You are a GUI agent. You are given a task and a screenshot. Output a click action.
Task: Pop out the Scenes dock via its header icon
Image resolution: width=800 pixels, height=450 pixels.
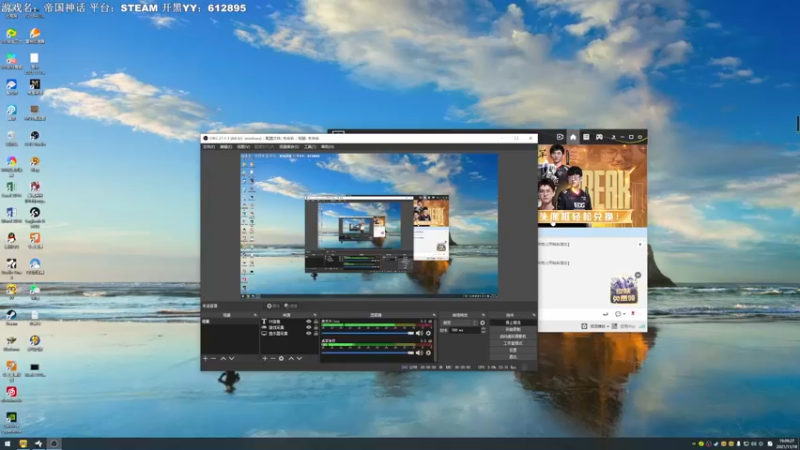click(x=255, y=315)
